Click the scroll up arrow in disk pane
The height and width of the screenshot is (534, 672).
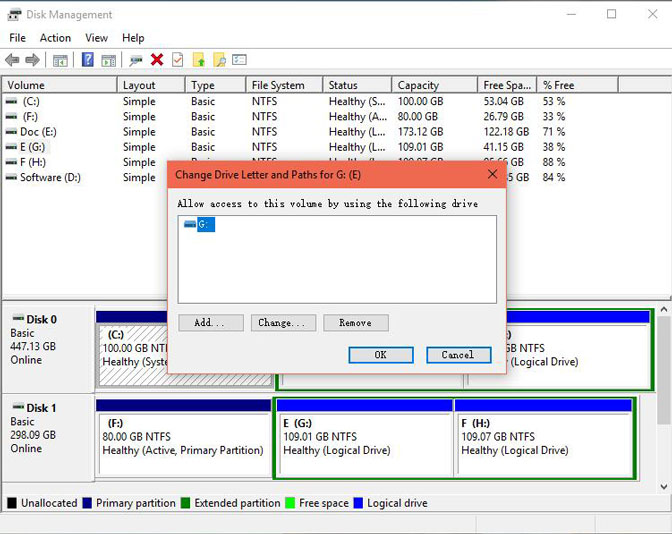click(663, 309)
